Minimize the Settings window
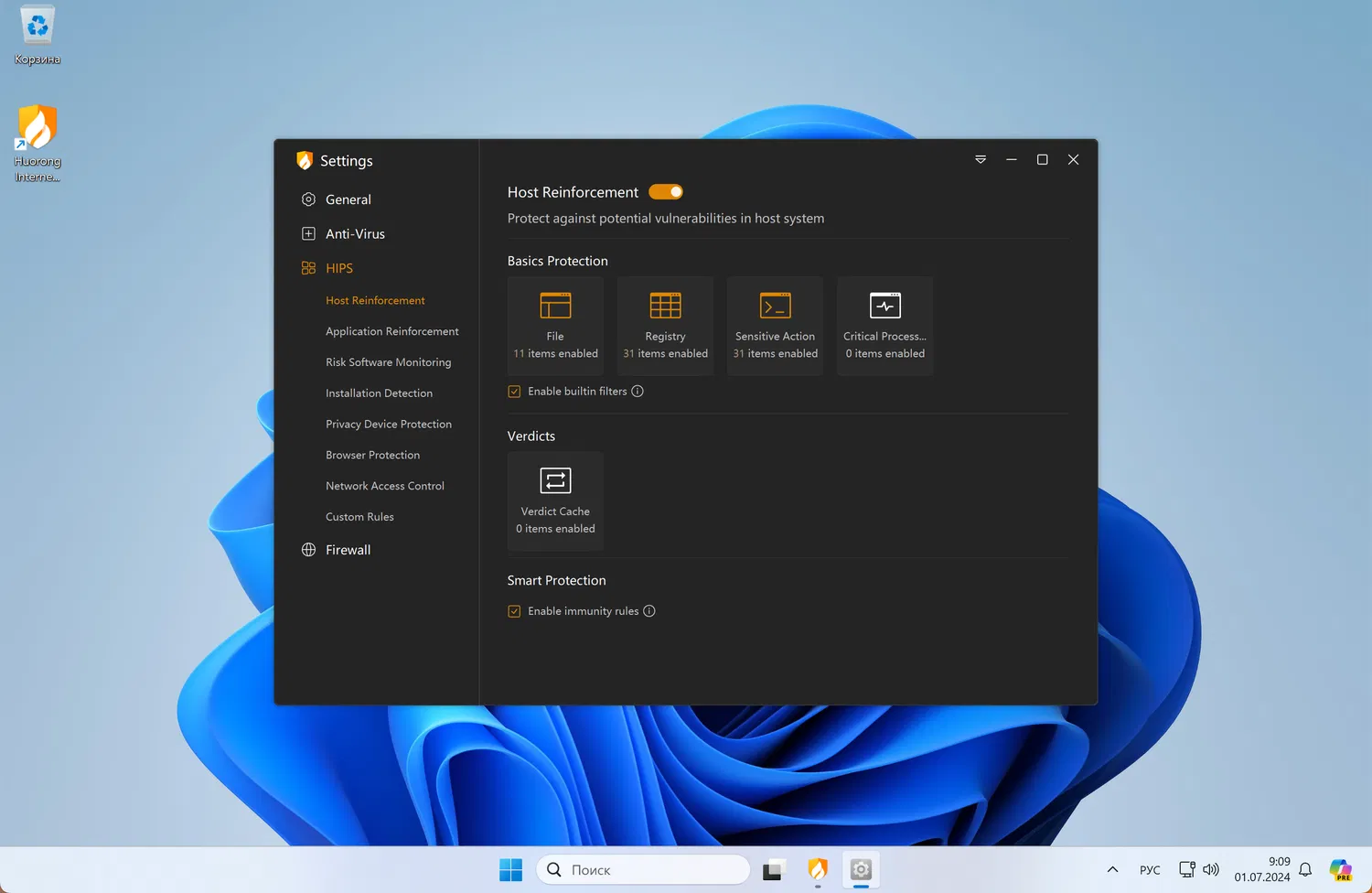Screen dimensions: 1372x893 pyautogui.click(x=1012, y=159)
